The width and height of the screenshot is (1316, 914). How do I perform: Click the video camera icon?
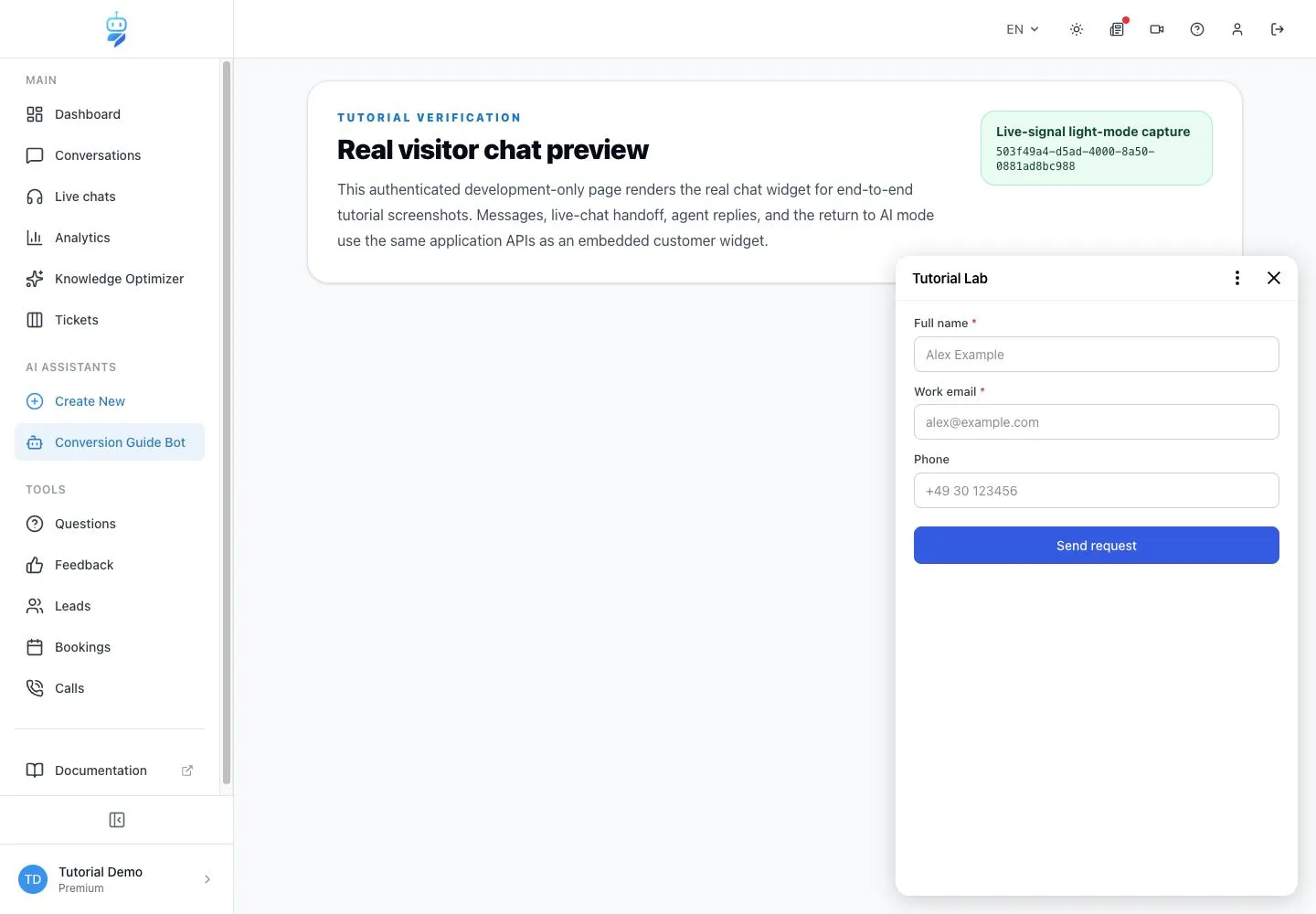[x=1157, y=29]
